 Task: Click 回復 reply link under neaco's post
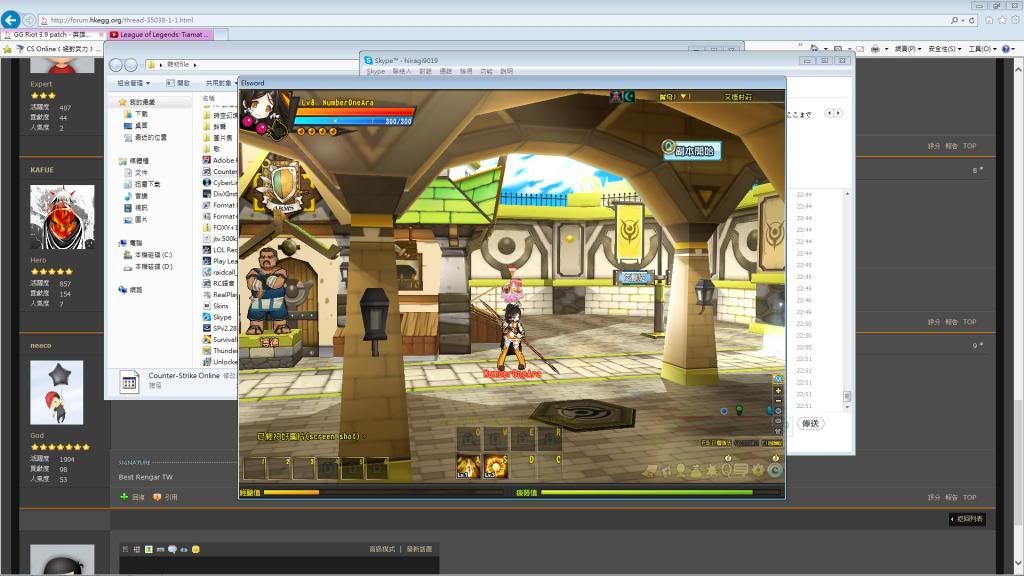(x=133, y=497)
